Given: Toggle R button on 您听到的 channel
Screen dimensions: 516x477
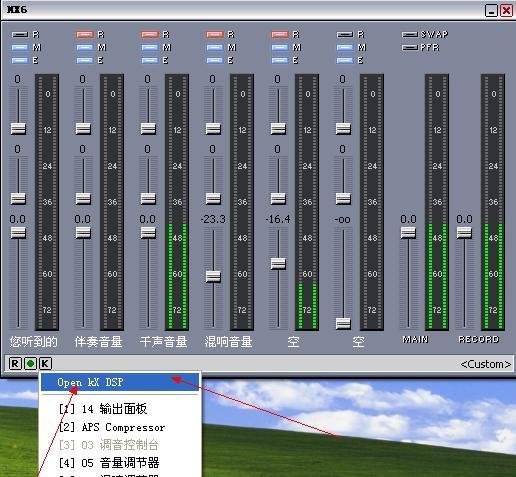Looking at the screenshot, I should tap(20, 34).
